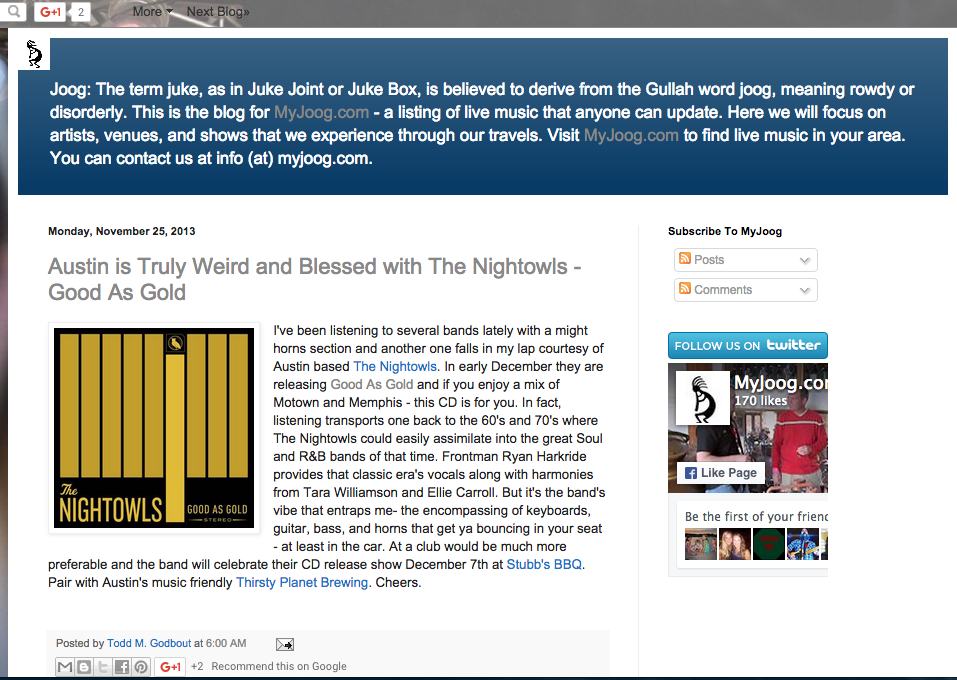Click G+1 button below the post

[x=170, y=667]
